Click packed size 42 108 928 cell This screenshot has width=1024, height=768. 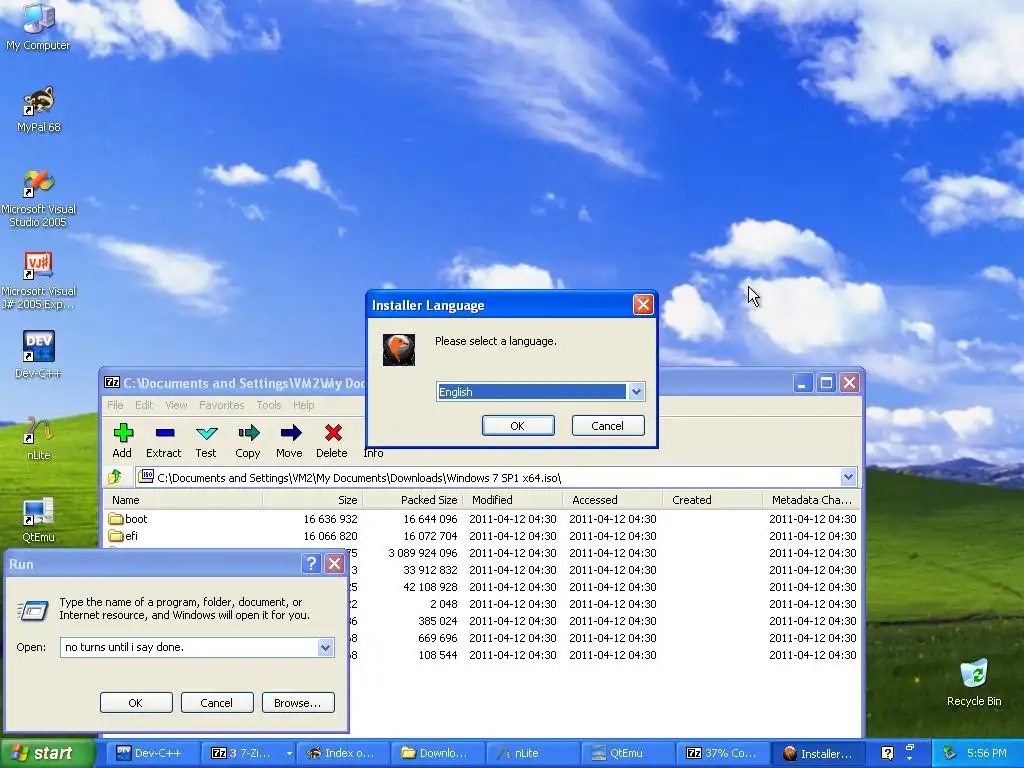(x=430, y=586)
